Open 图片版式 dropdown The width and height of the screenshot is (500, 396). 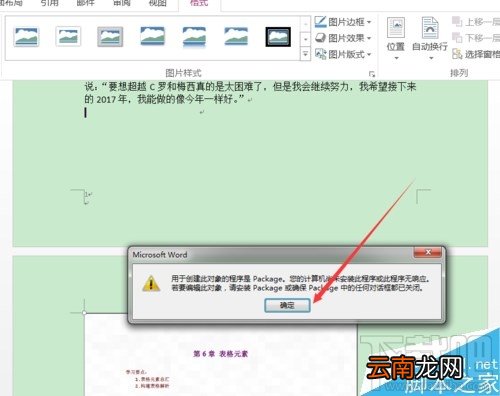[x=344, y=54]
